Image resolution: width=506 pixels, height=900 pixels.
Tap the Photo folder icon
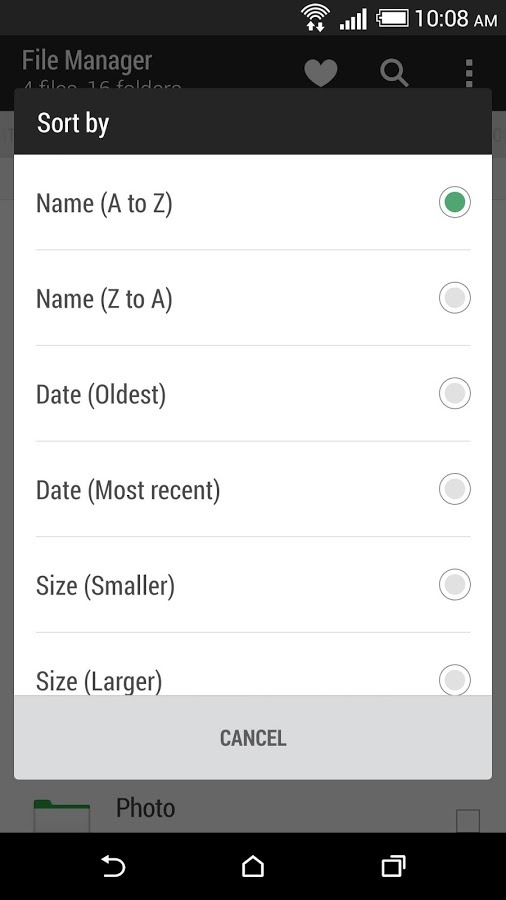[x=62, y=815]
